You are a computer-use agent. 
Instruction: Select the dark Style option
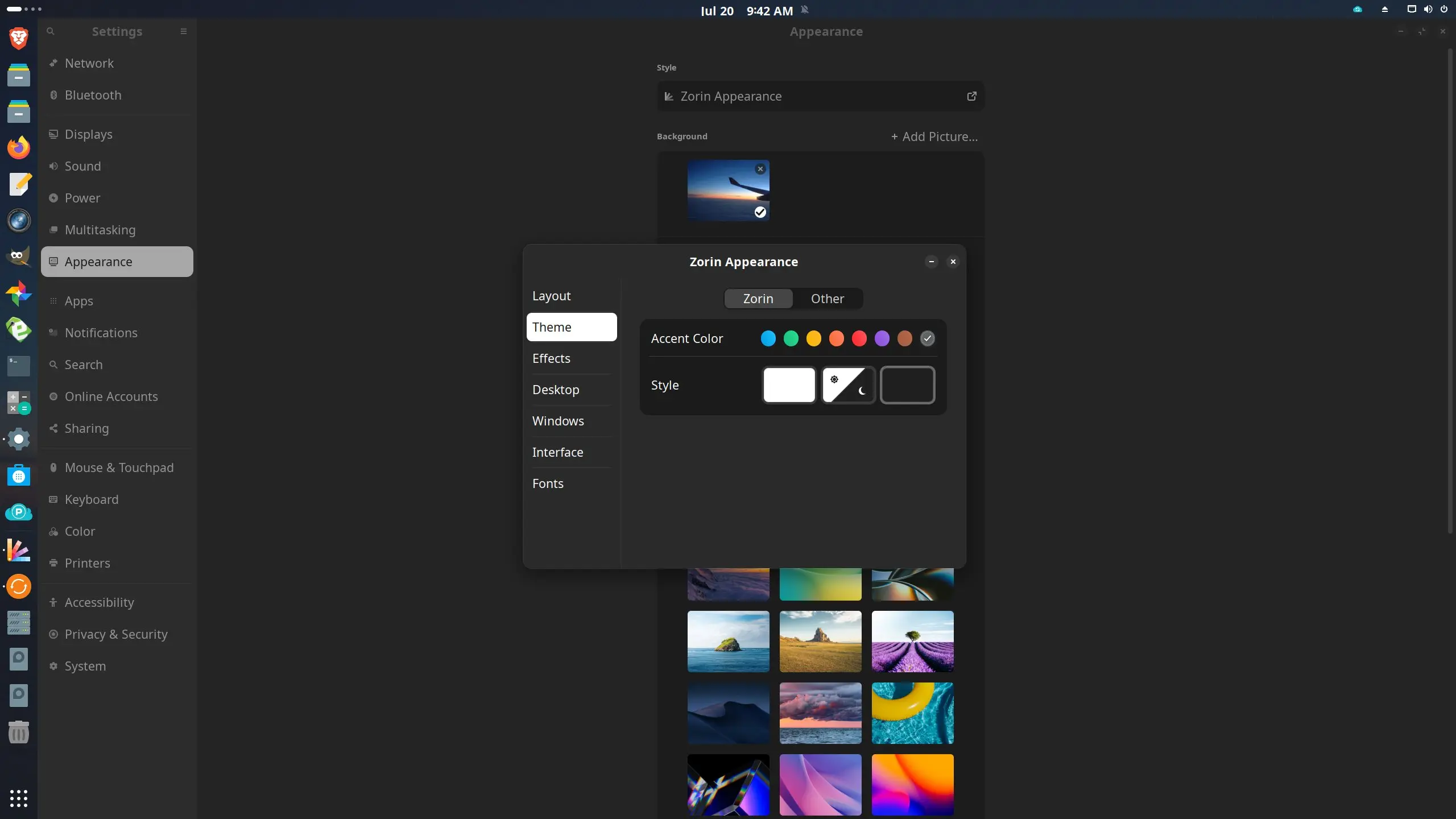[x=907, y=385]
